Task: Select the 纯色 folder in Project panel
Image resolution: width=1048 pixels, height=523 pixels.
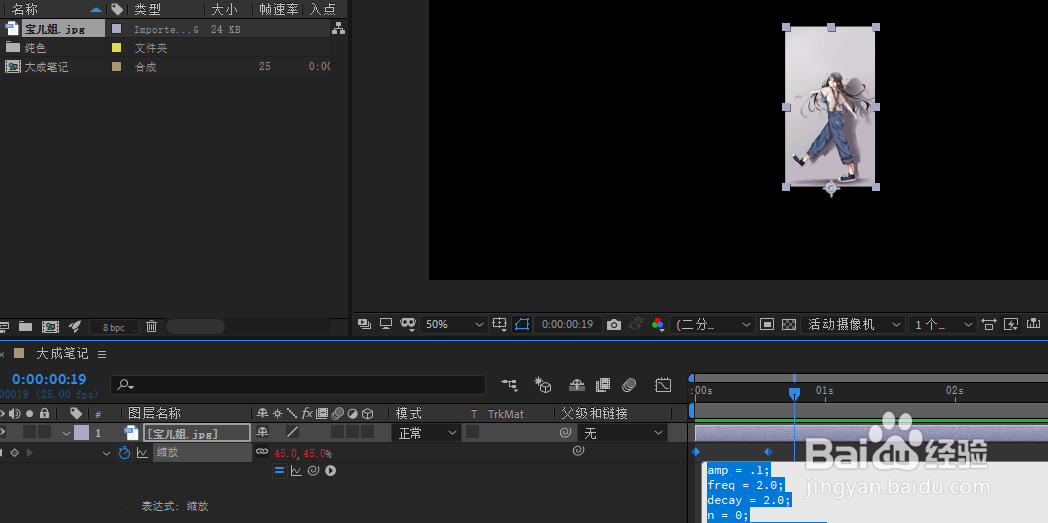Action: pos(35,48)
